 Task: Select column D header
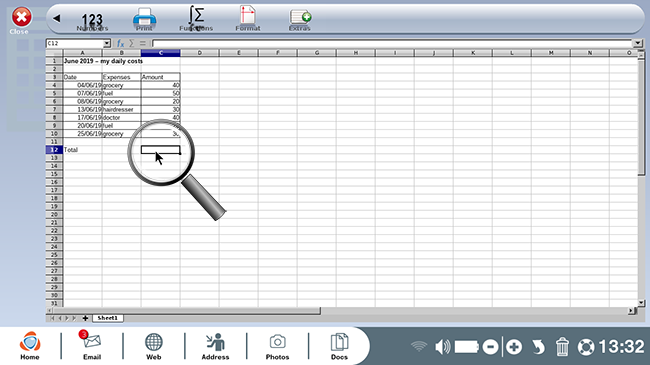[199, 53]
